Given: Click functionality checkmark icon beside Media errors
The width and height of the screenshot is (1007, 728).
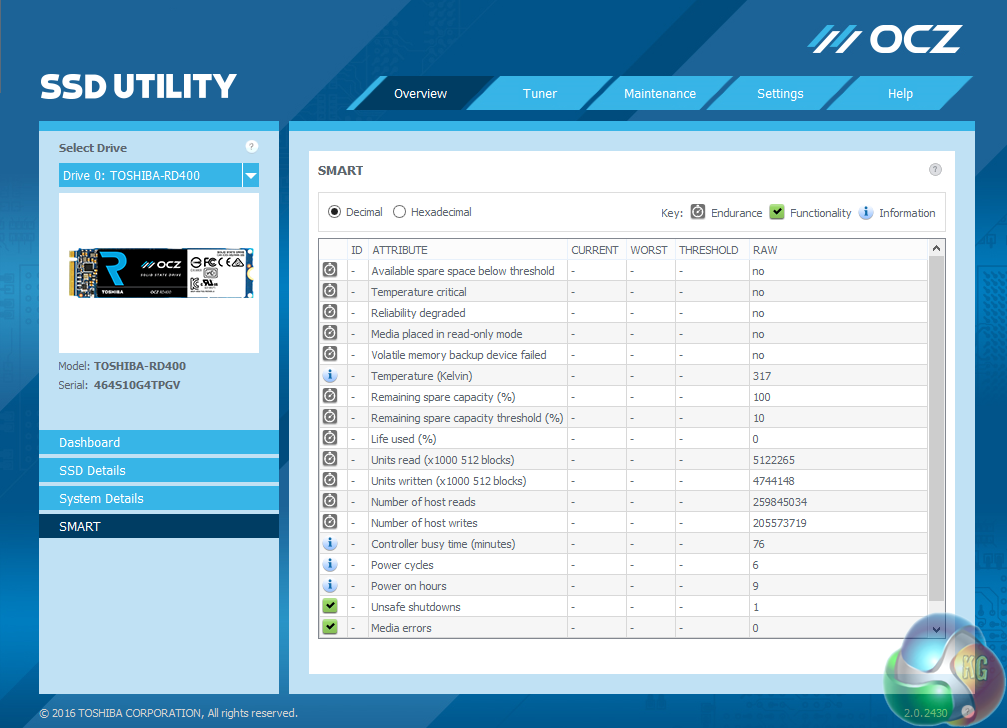Looking at the screenshot, I should pyautogui.click(x=330, y=627).
